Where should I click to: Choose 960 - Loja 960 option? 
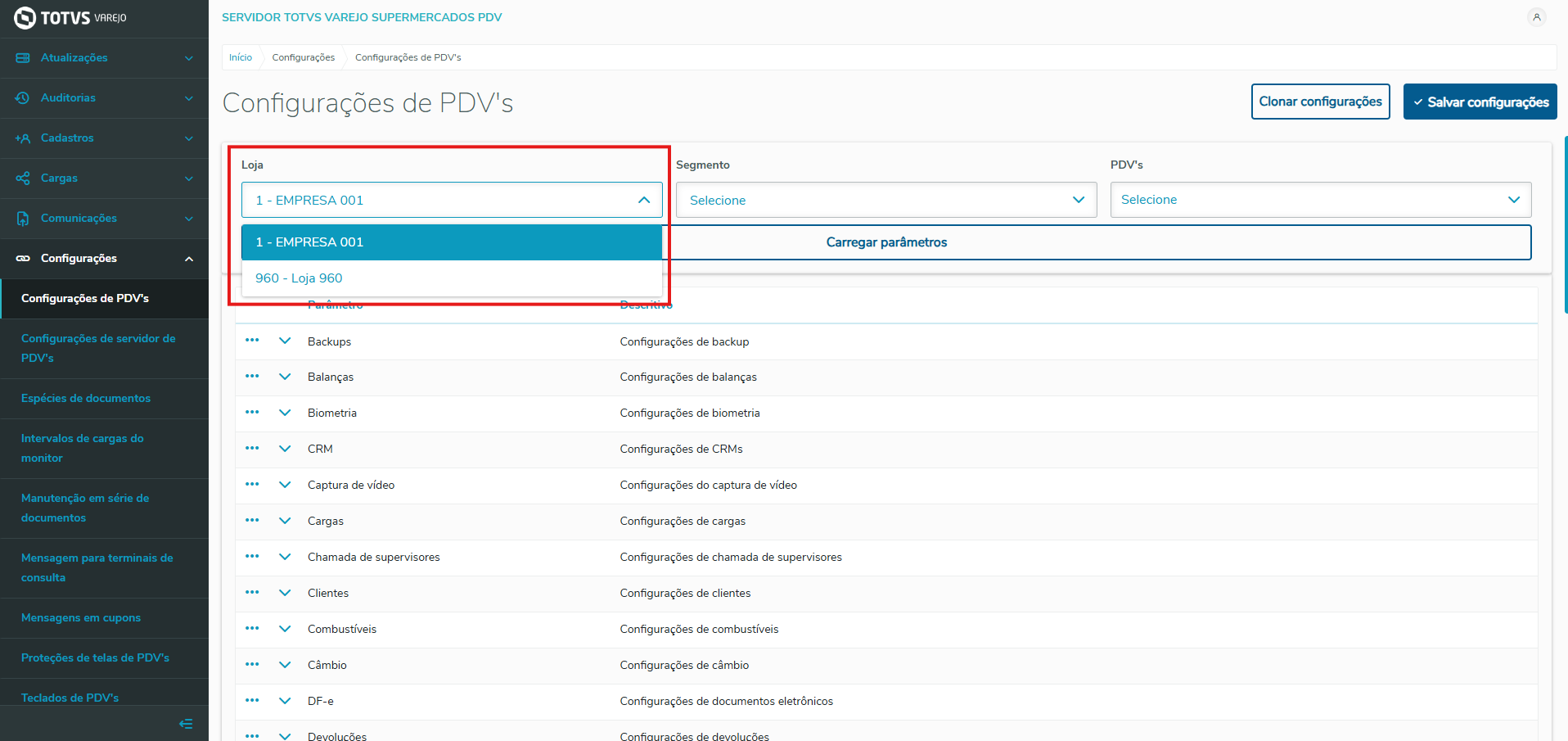[452, 278]
